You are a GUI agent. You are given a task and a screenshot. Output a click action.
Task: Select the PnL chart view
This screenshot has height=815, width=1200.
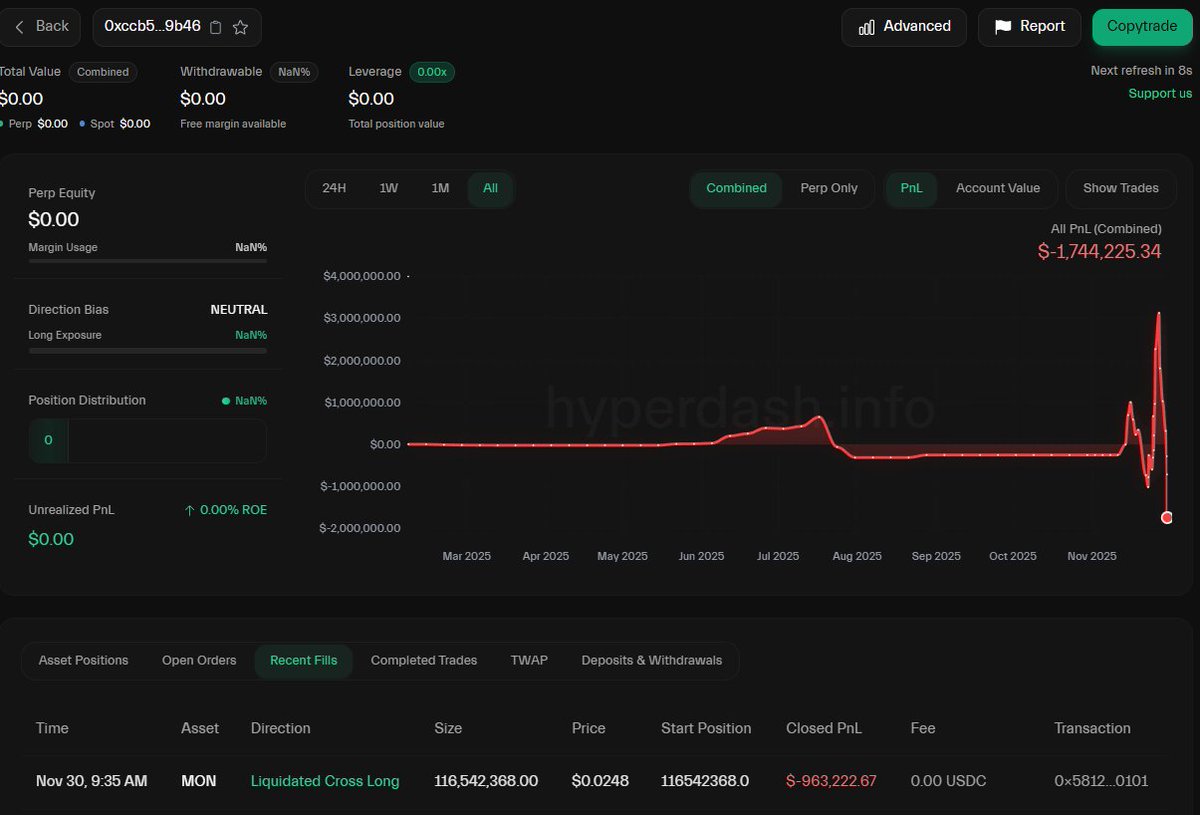[911, 188]
